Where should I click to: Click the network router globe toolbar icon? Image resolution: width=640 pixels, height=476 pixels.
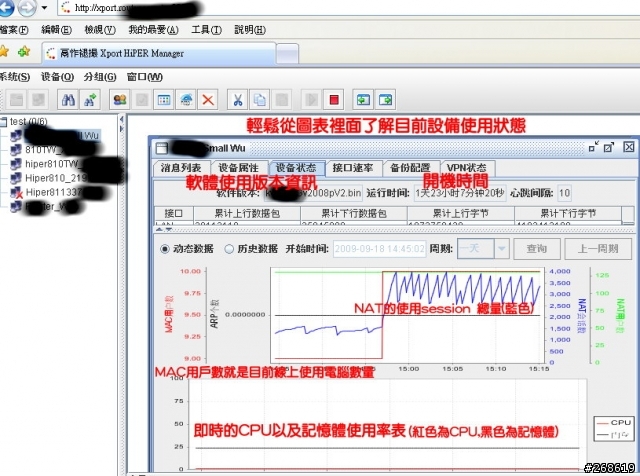(186, 100)
